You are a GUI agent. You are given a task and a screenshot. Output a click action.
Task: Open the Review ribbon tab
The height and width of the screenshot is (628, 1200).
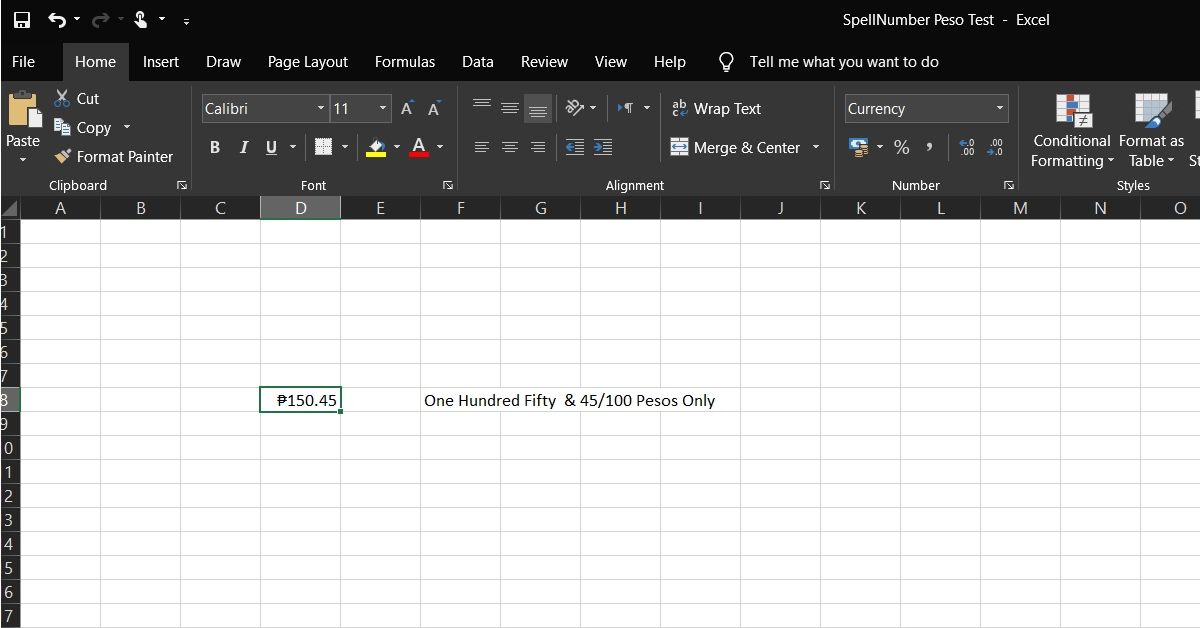click(x=544, y=62)
